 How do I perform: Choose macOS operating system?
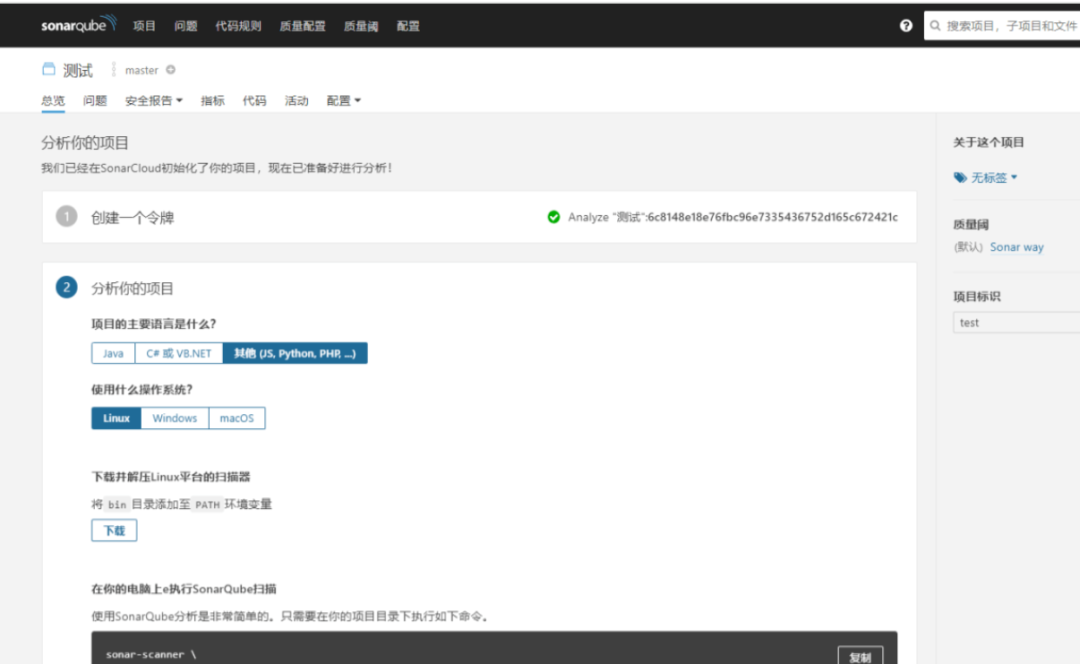click(x=237, y=418)
